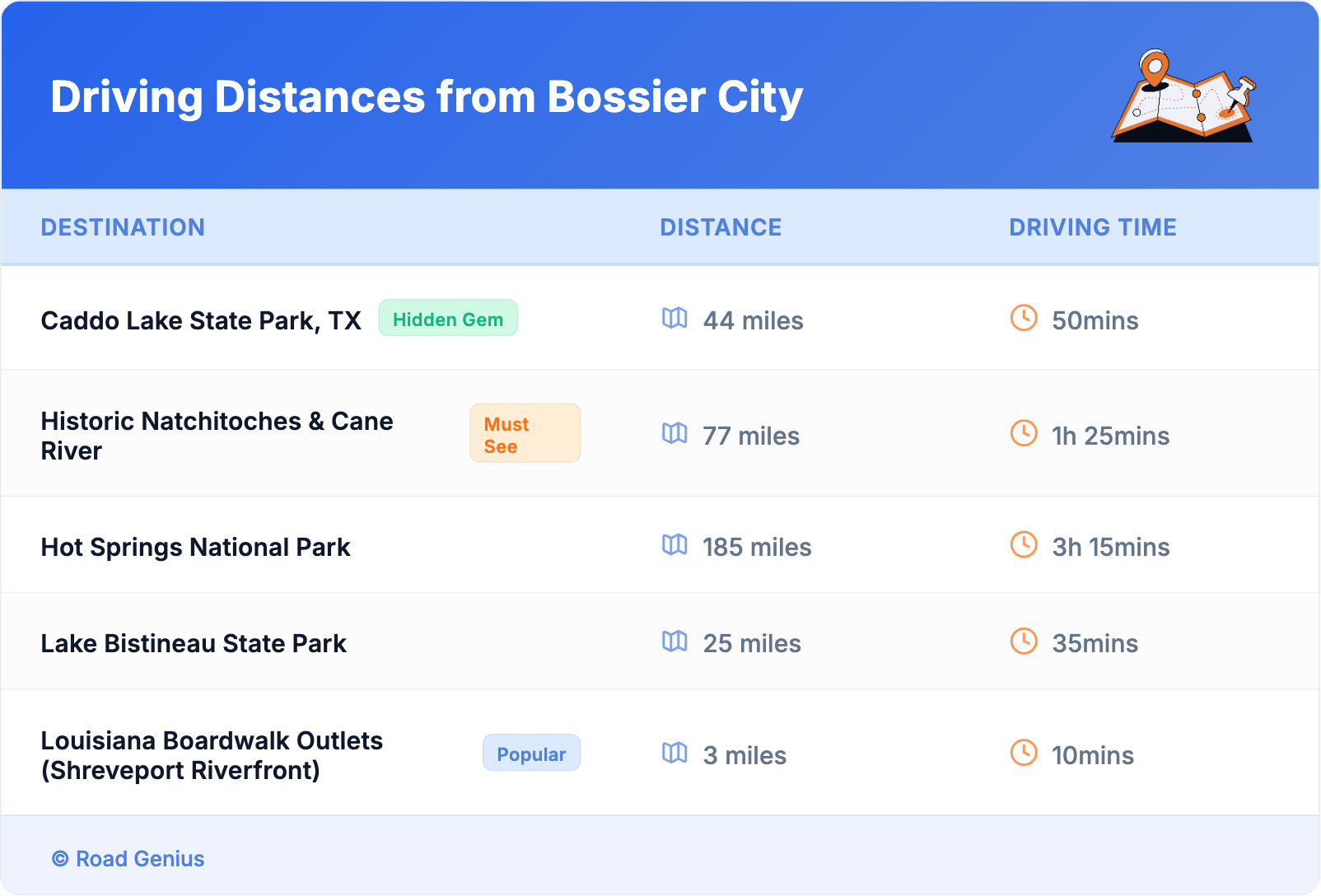
Task: Click map icon beside 3 miles
Action: tap(675, 753)
